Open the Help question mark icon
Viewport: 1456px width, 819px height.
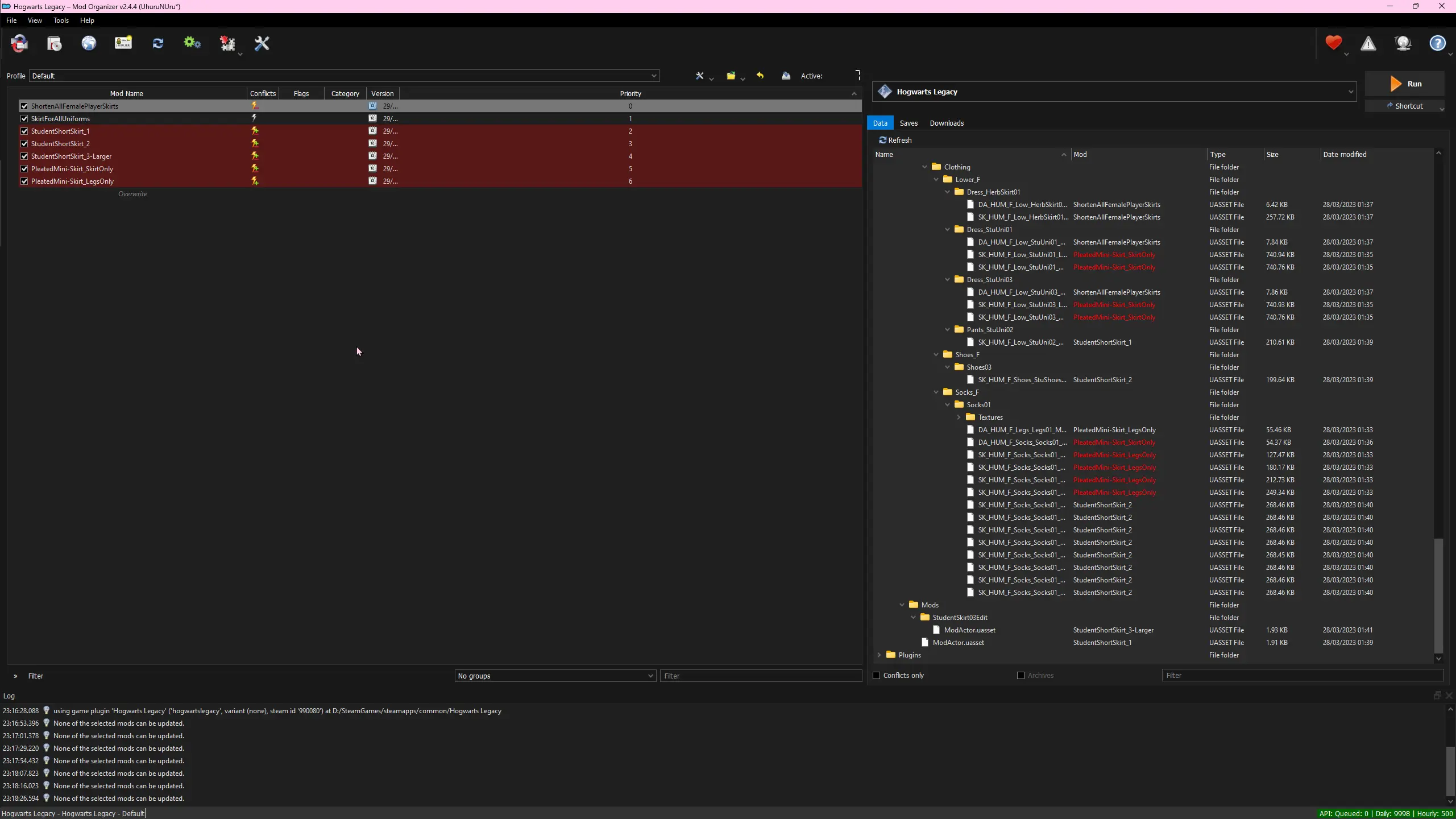[x=1438, y=43]
